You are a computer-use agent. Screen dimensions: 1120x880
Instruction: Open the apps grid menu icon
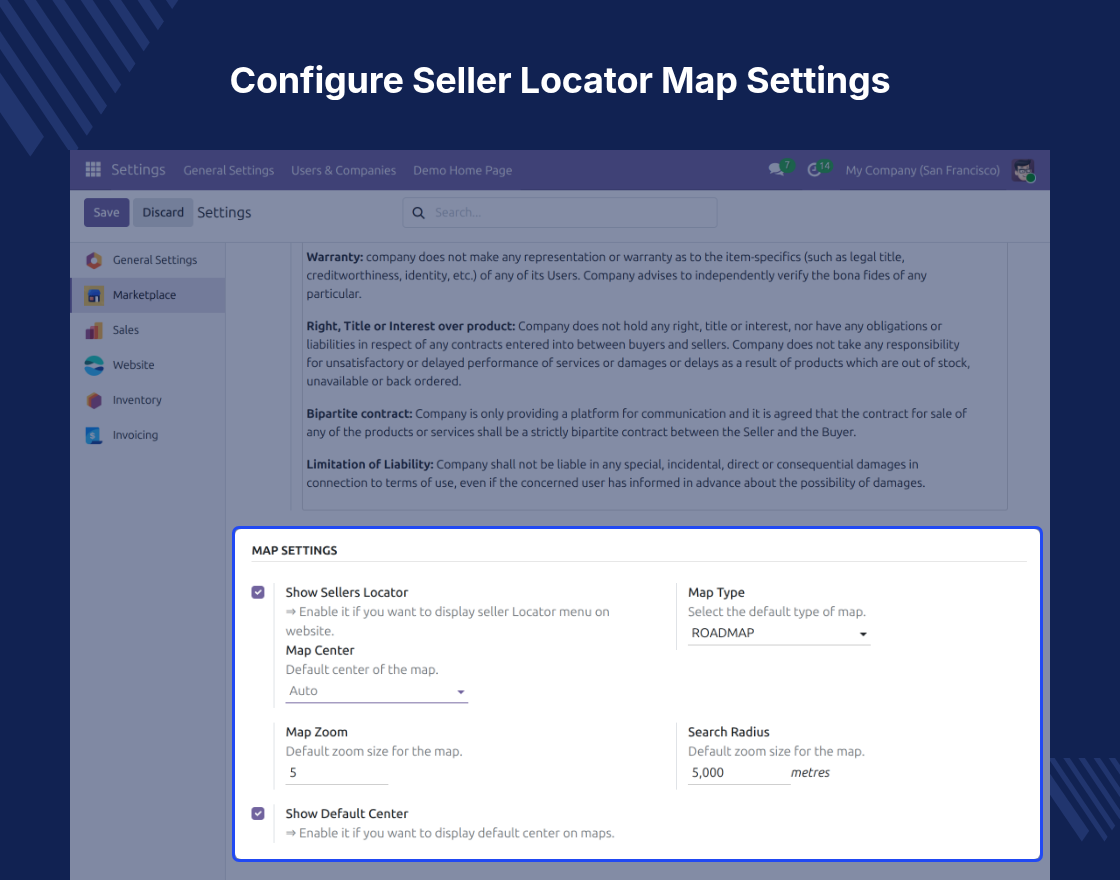click(x=93, y=169)
